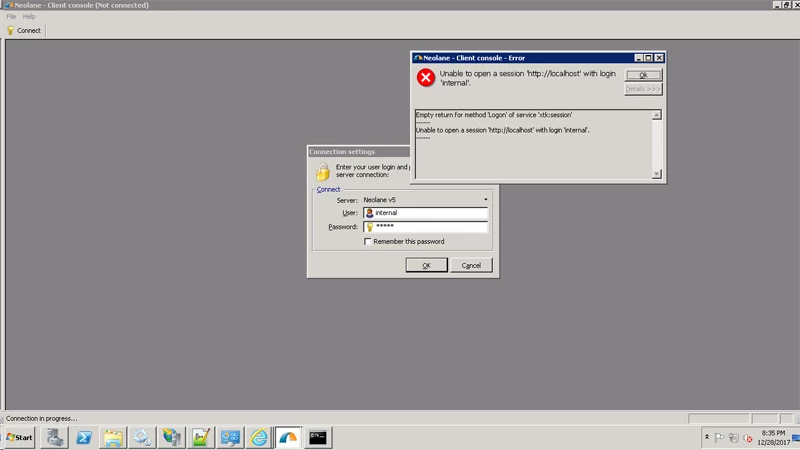Click the Password input field
This screenshot has width=800, height=450.
point(426,227)
